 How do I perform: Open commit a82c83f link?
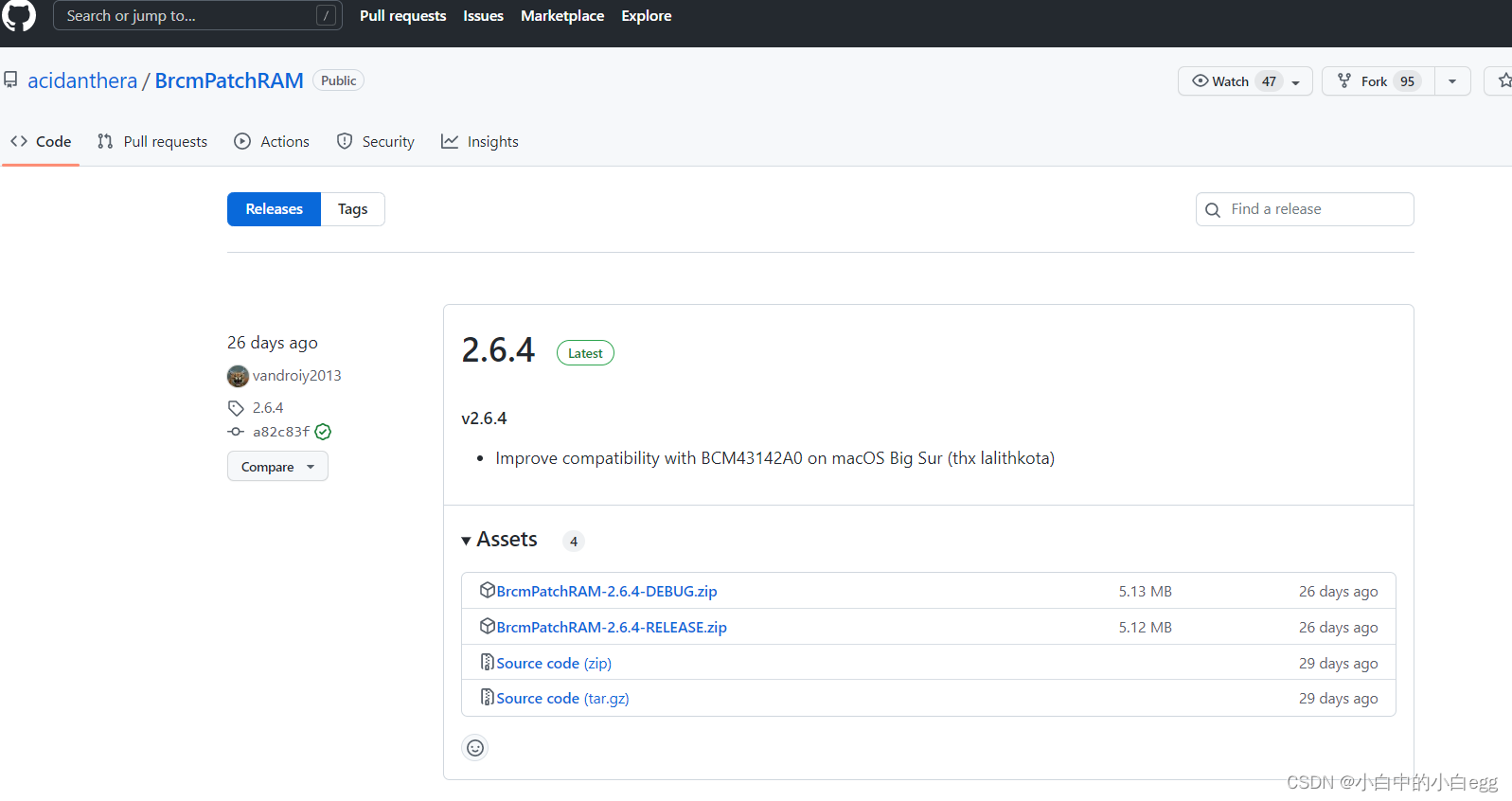pyautogui.click(x=281, y=432)
